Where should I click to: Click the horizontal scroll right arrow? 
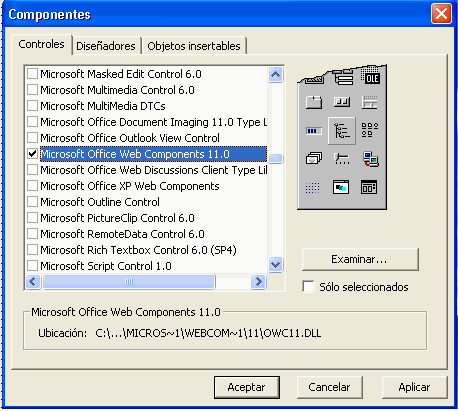[x=258, y=282]
